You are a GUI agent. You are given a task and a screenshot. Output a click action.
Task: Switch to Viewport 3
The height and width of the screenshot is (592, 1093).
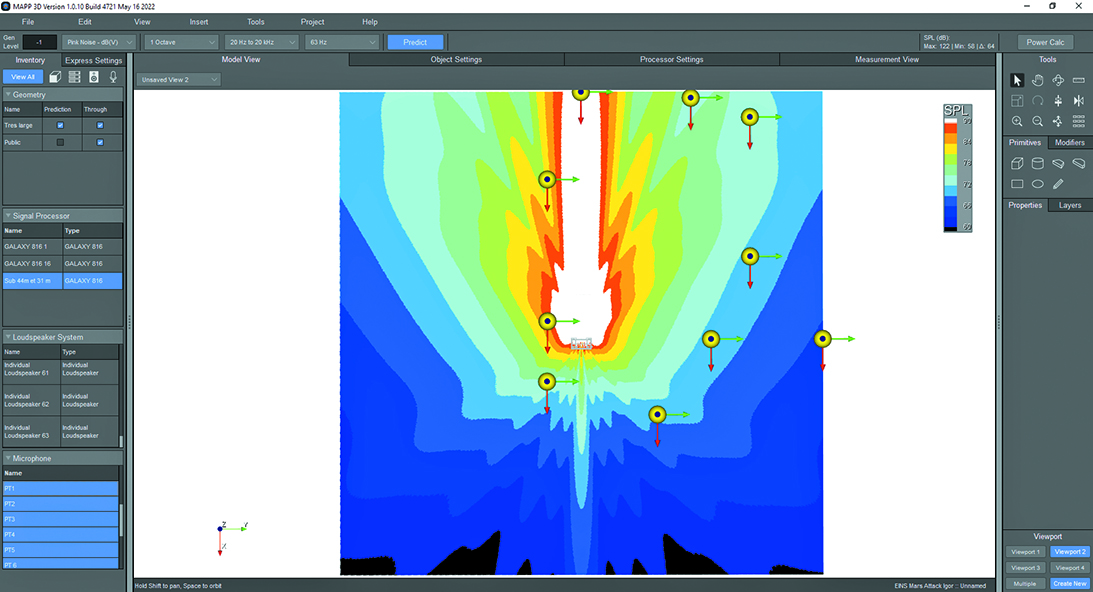(x=1025, y=568)
